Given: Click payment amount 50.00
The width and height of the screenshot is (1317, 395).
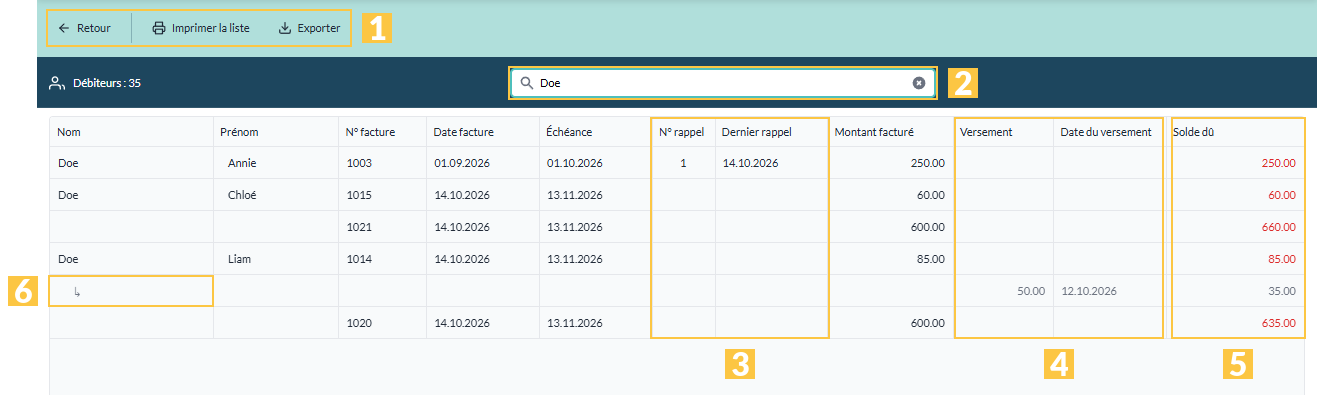Looking at the screenshot, I should [x=1031, y=291].
